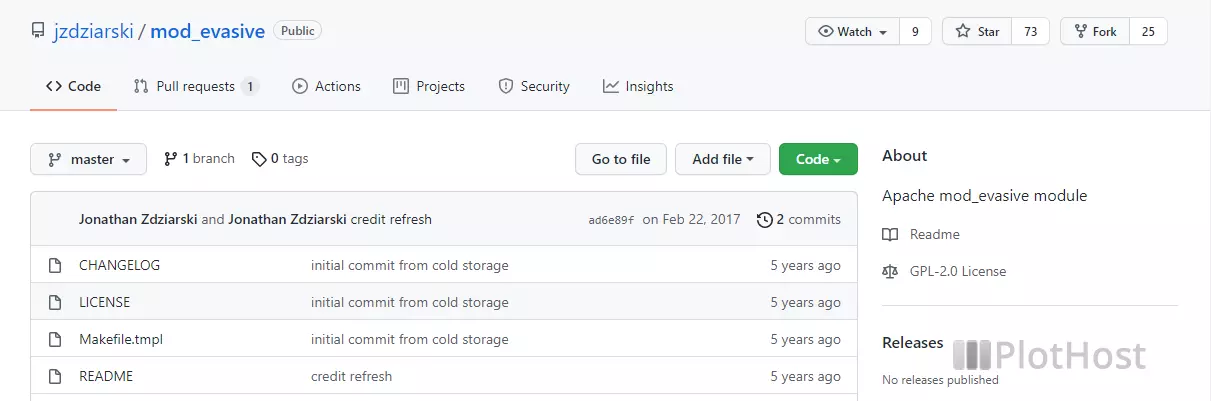Click the Fork icon button
This screenshot has height=401, width=1211.
[x=1080, y=31]
